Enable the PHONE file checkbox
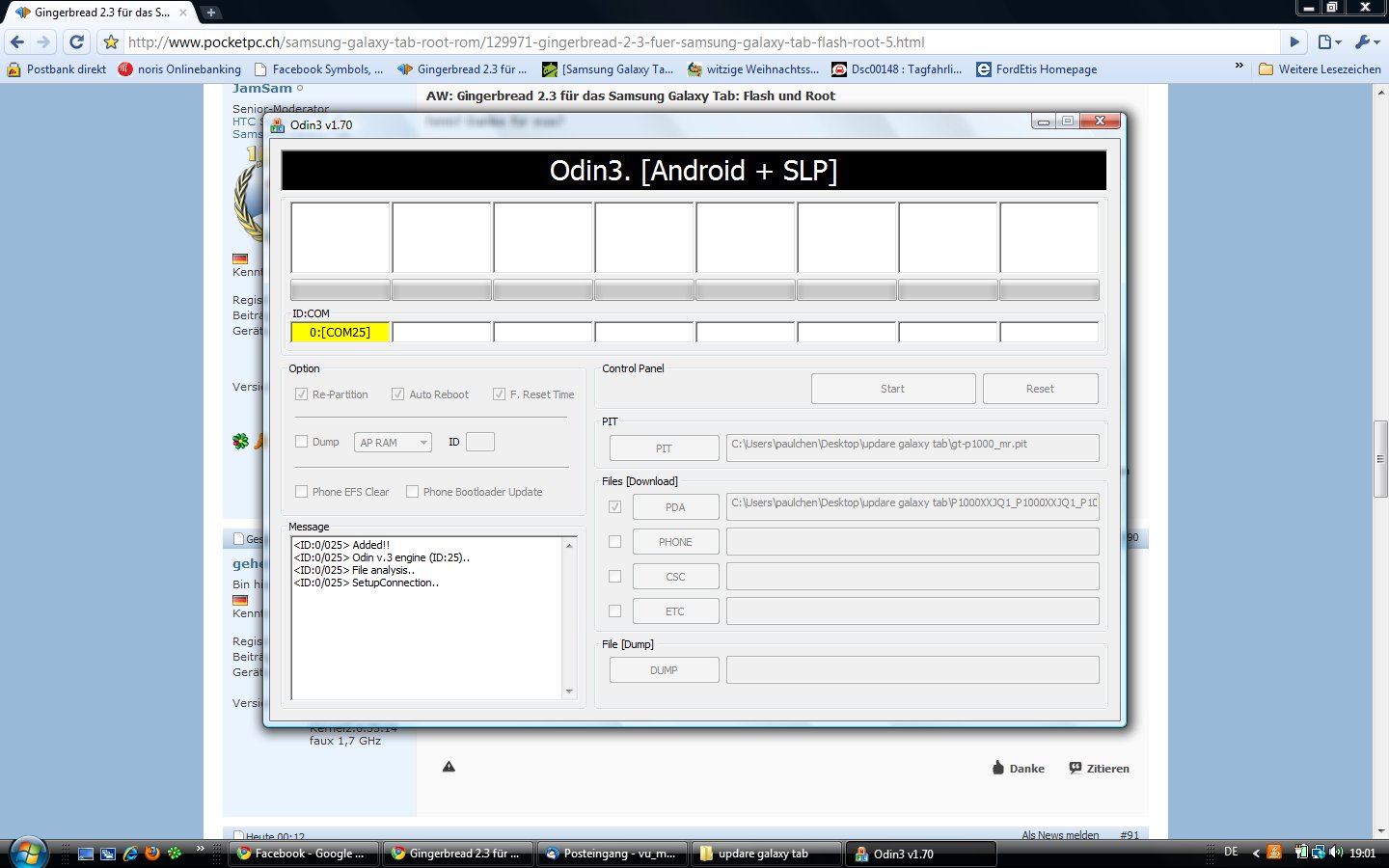This screenshot has height=868, width=1389. click(614, 542)
